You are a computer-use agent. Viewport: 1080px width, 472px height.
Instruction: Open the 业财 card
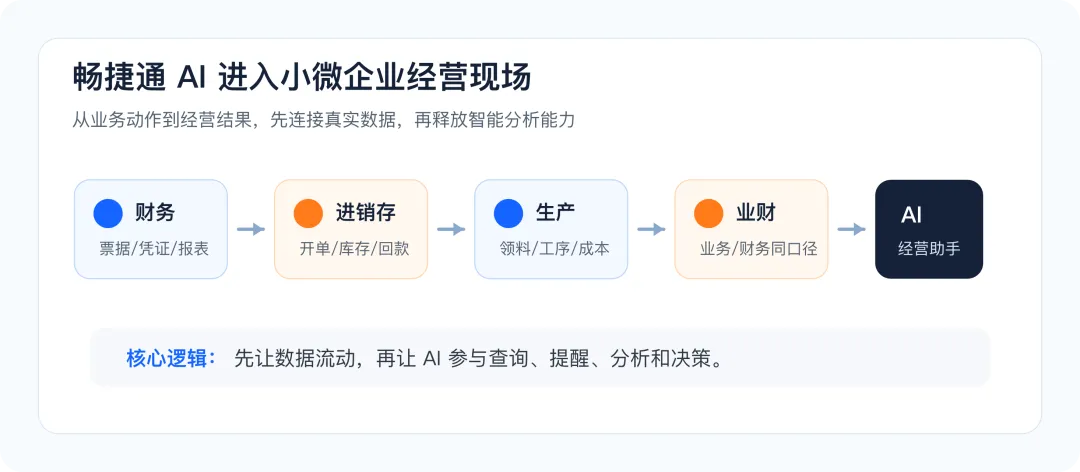(x=751, y=229)
